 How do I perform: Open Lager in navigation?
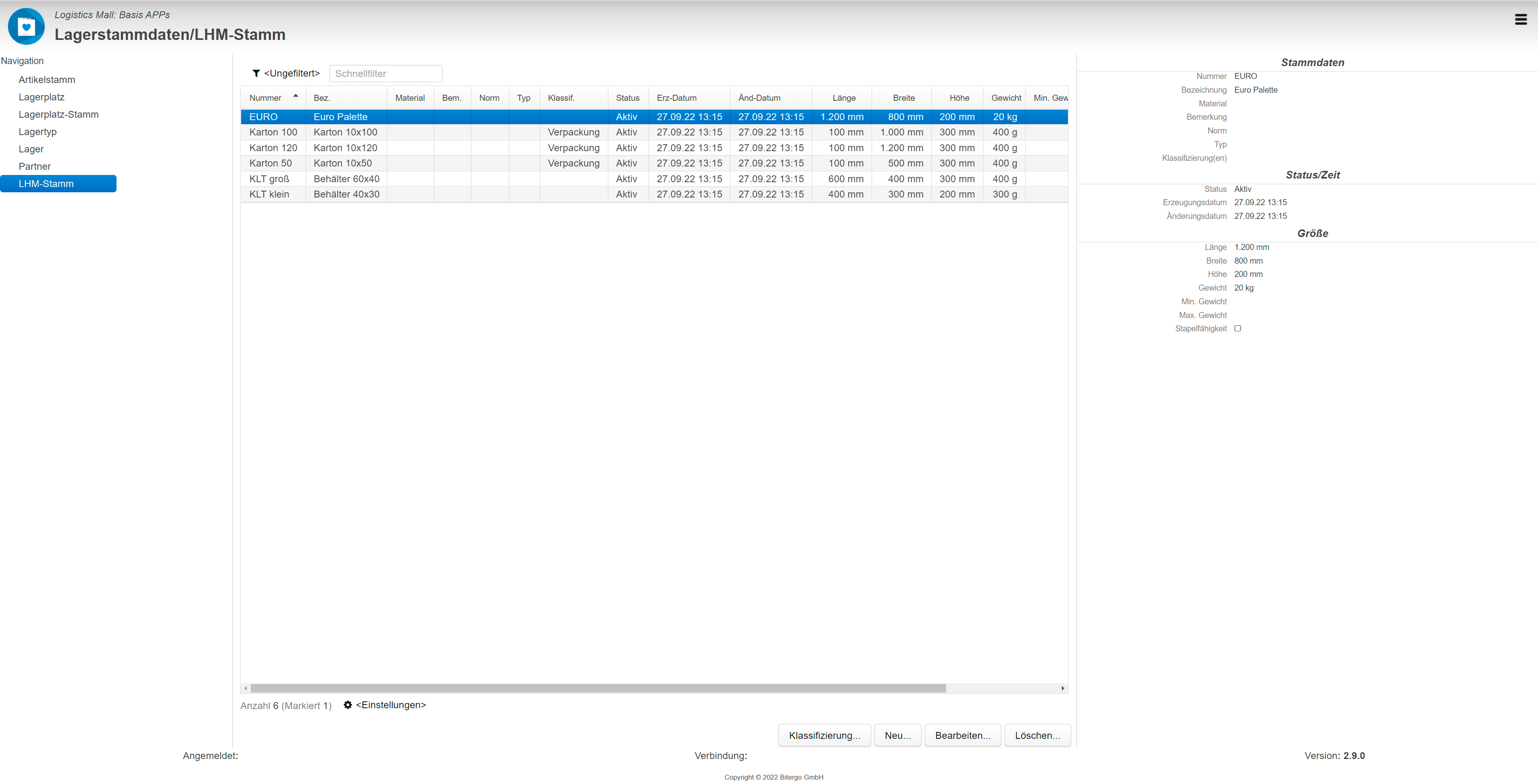[x=31, y=149]
